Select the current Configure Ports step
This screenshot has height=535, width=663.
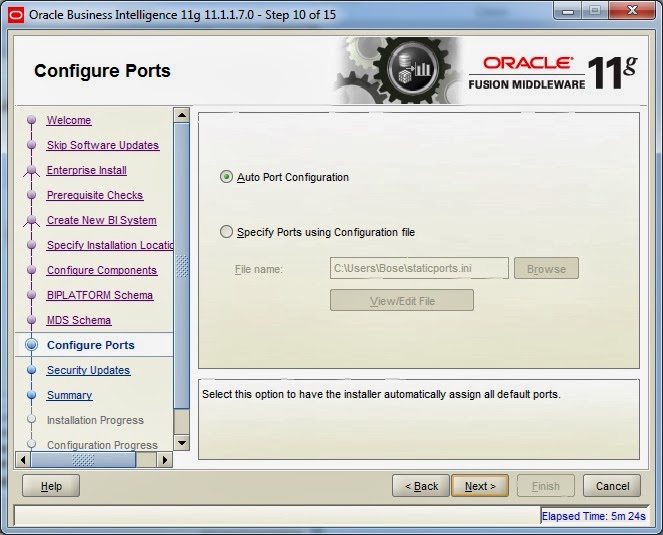[90, 345]
